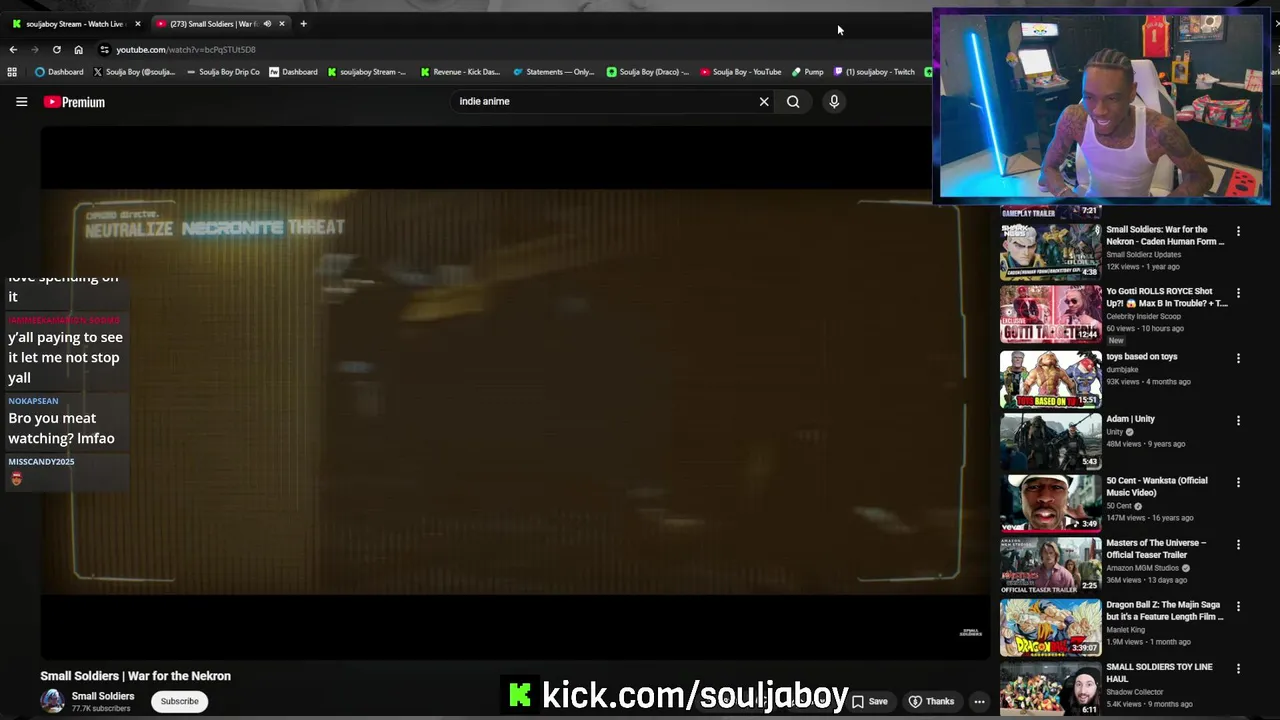Open options for Small Soldiers Toy Line Haul
Image resolution: width=1280 pixels, height=720 pixels.
point(1238,668)
